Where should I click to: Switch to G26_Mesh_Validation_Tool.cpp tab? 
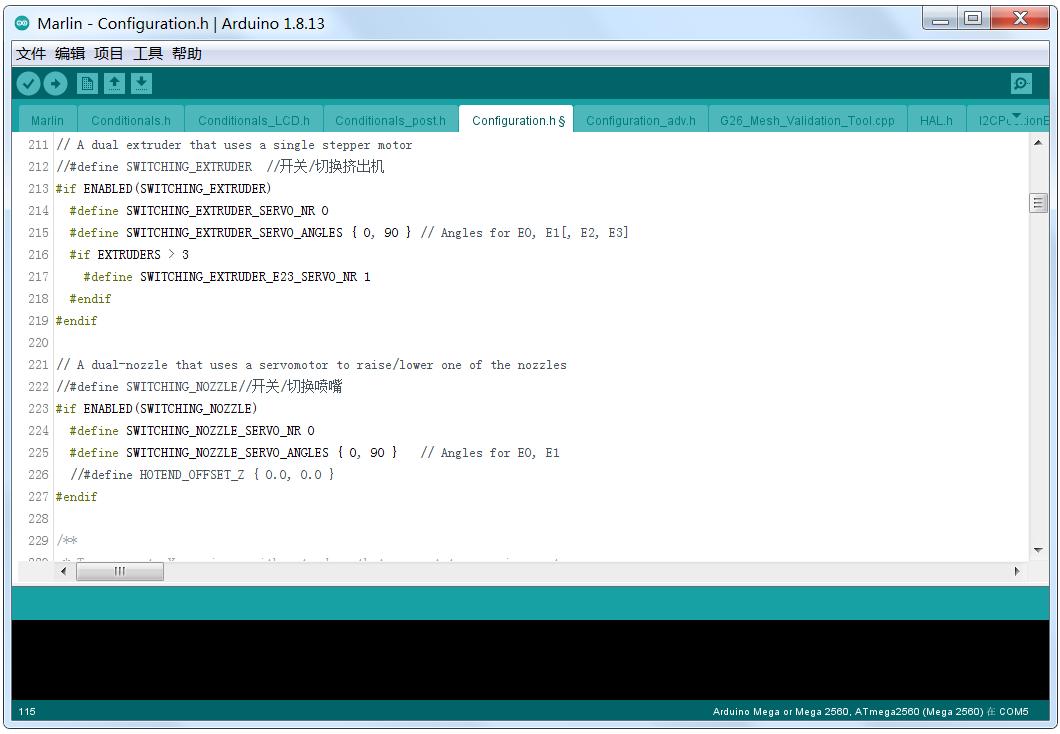807,121
